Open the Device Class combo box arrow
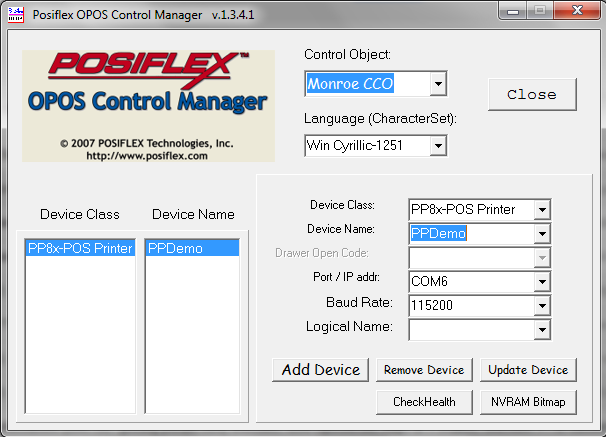The width and height of the screenshot is (606, 437). pos(541,210)
